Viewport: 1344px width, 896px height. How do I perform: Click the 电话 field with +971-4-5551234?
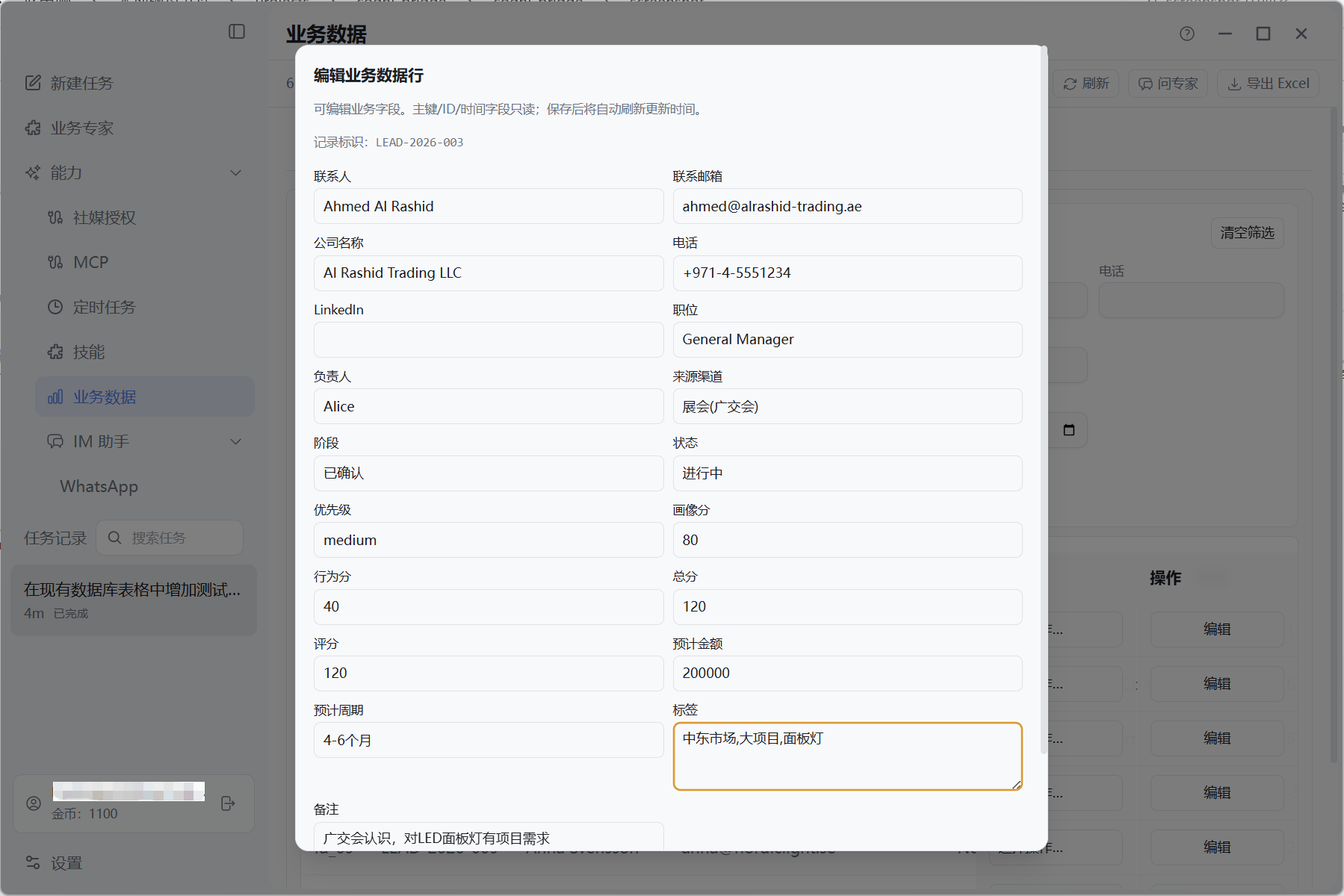pyautogui.click(x=847, y=273)
